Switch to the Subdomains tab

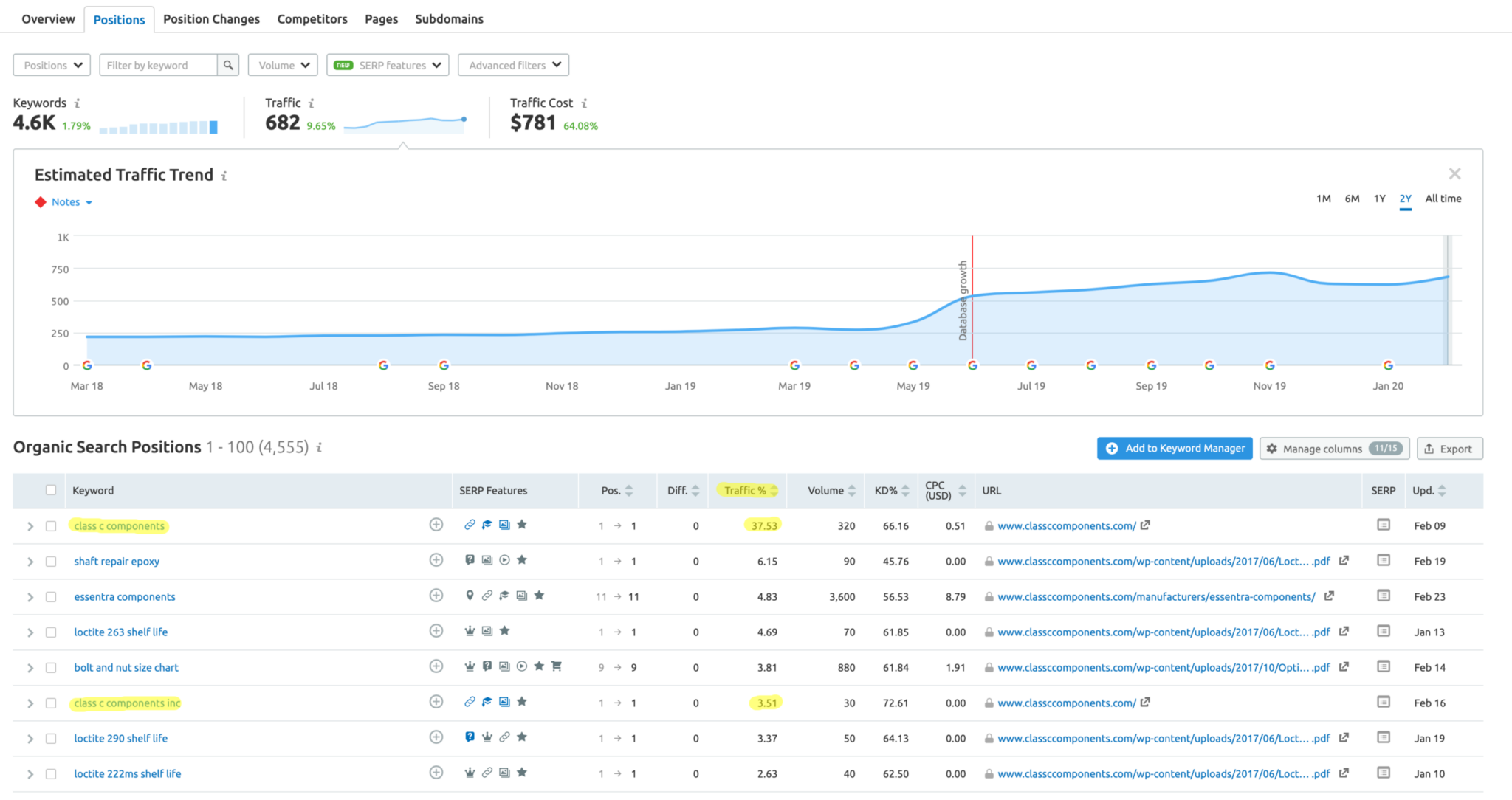pyautogui.click(x=449, y=19)
